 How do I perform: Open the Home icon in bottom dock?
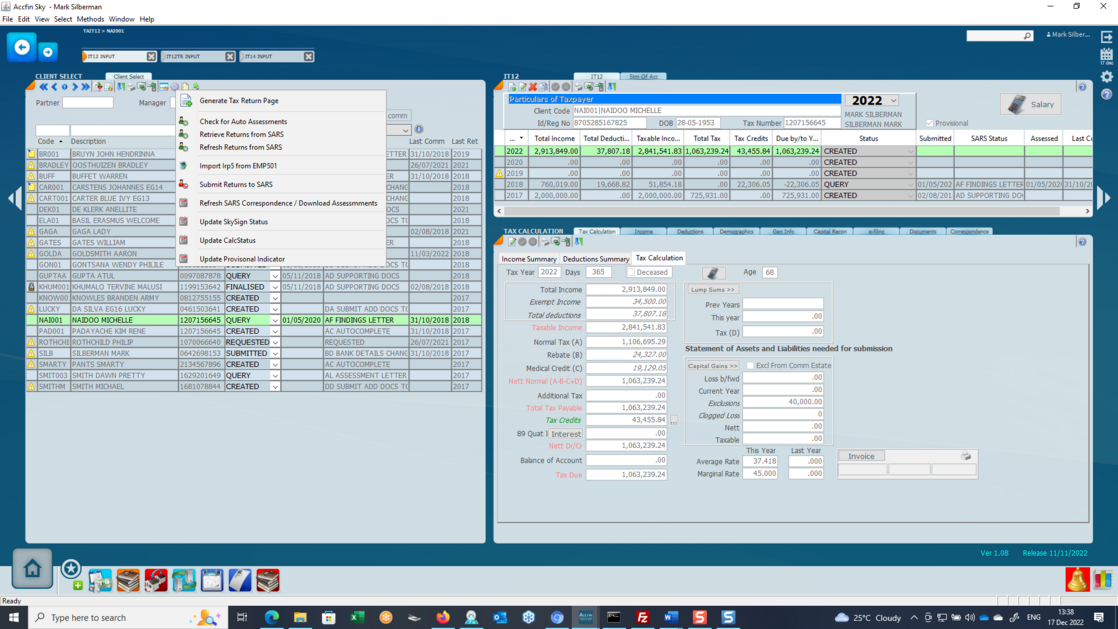(x=32, y=569)
